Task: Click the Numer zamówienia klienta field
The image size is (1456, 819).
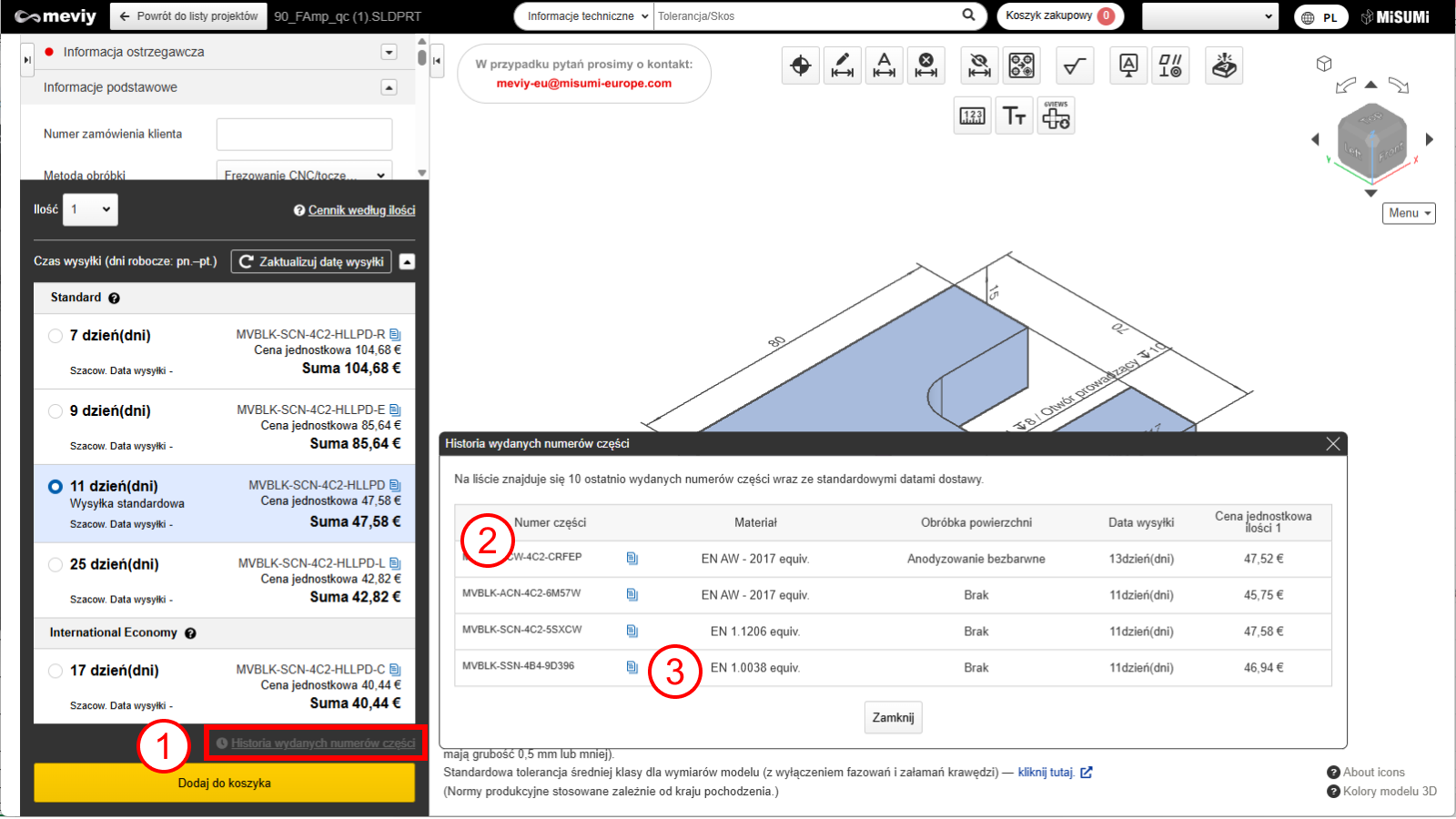Action: click(x=304, y=134)
